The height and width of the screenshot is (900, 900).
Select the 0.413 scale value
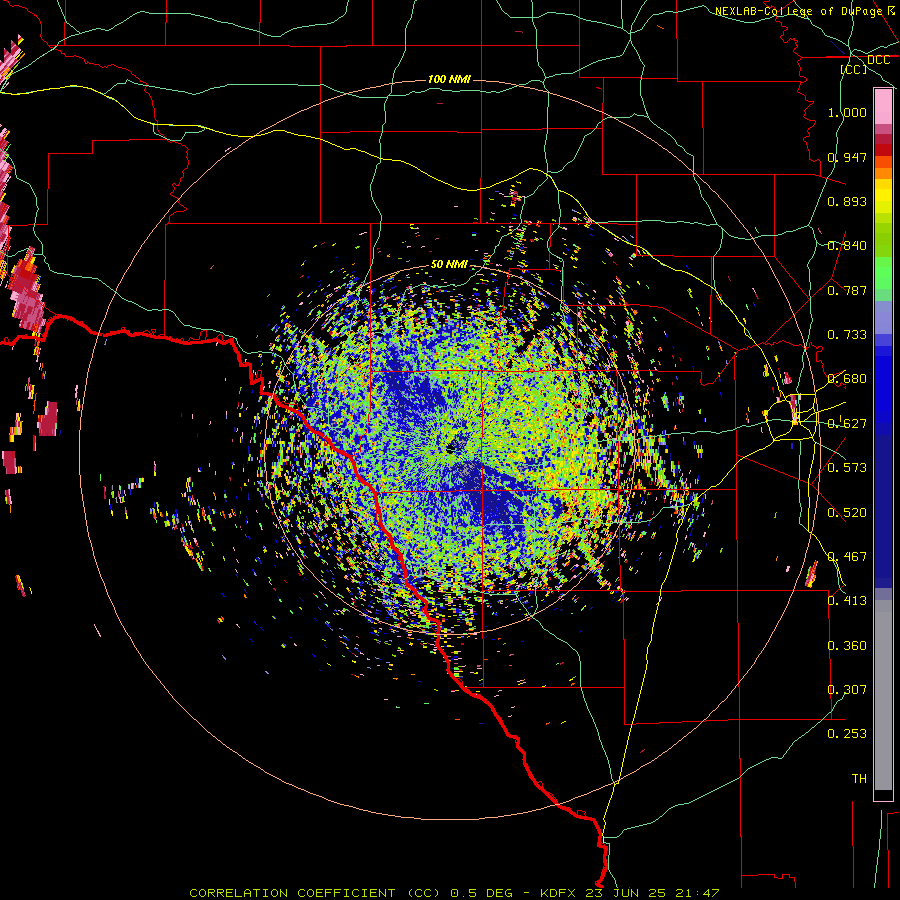[x=847, y=601]
